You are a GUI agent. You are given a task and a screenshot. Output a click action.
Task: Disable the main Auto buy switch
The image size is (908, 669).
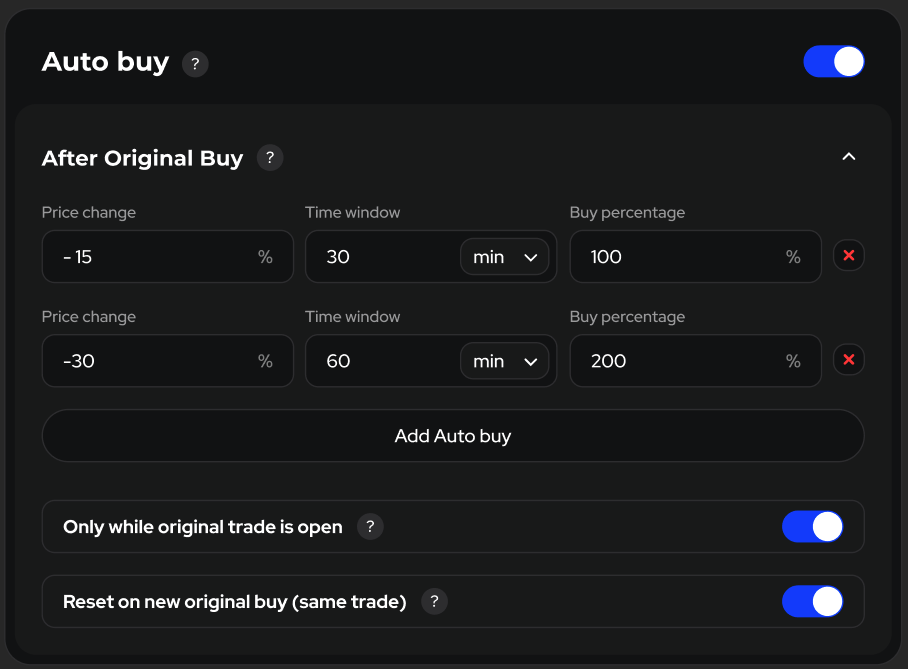[834, 62]
